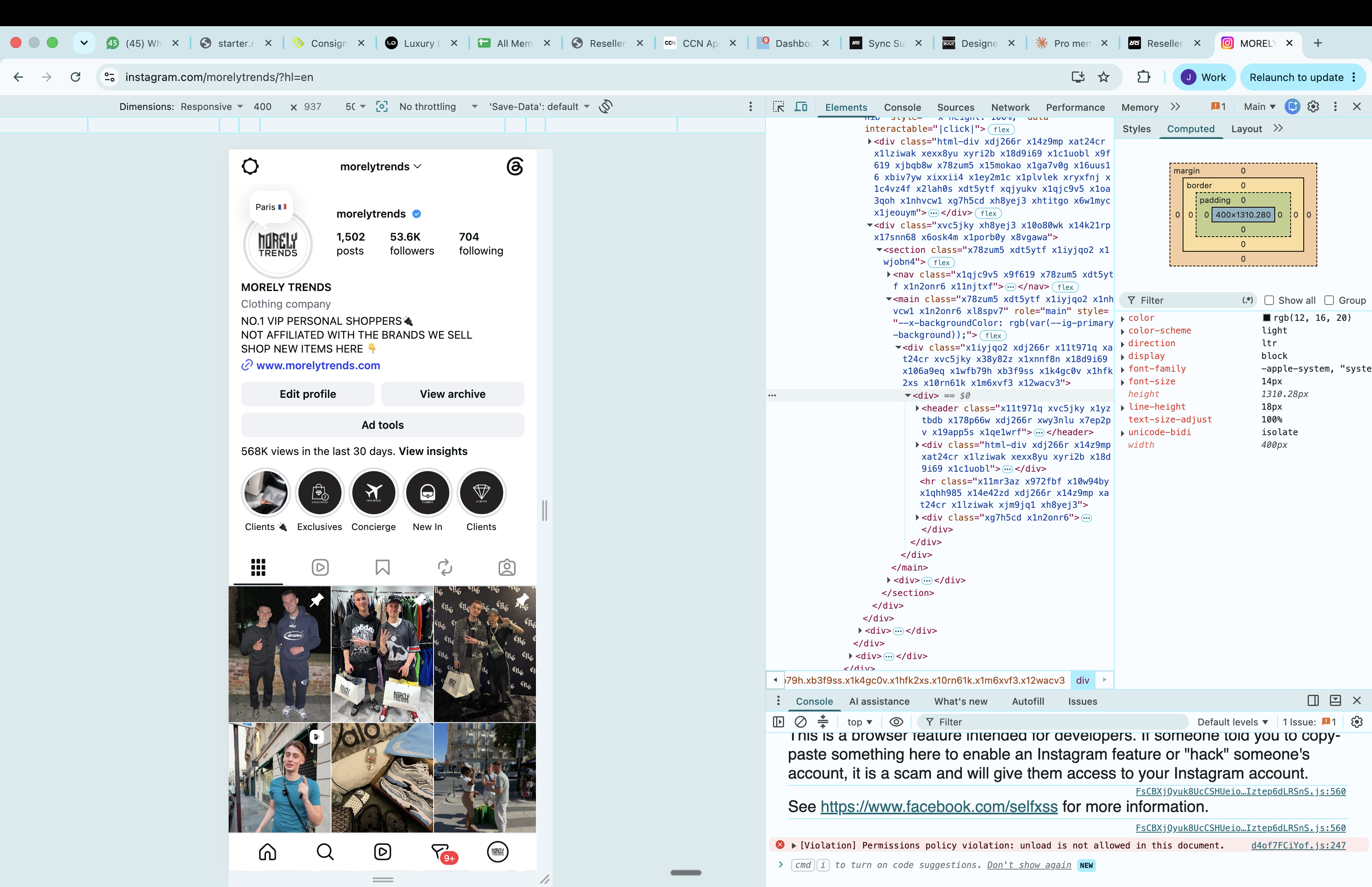Capture screenshot icon in device toolbar

point(382,106)
